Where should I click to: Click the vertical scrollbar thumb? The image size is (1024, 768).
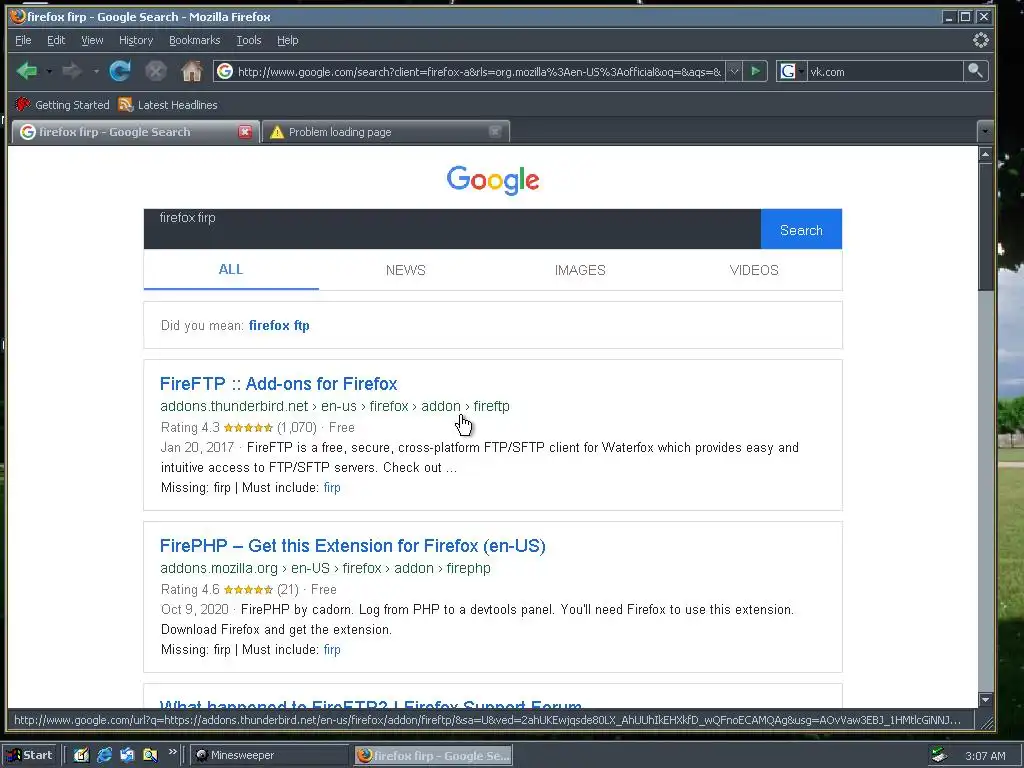pyautogui.click(x=985, y=227)
